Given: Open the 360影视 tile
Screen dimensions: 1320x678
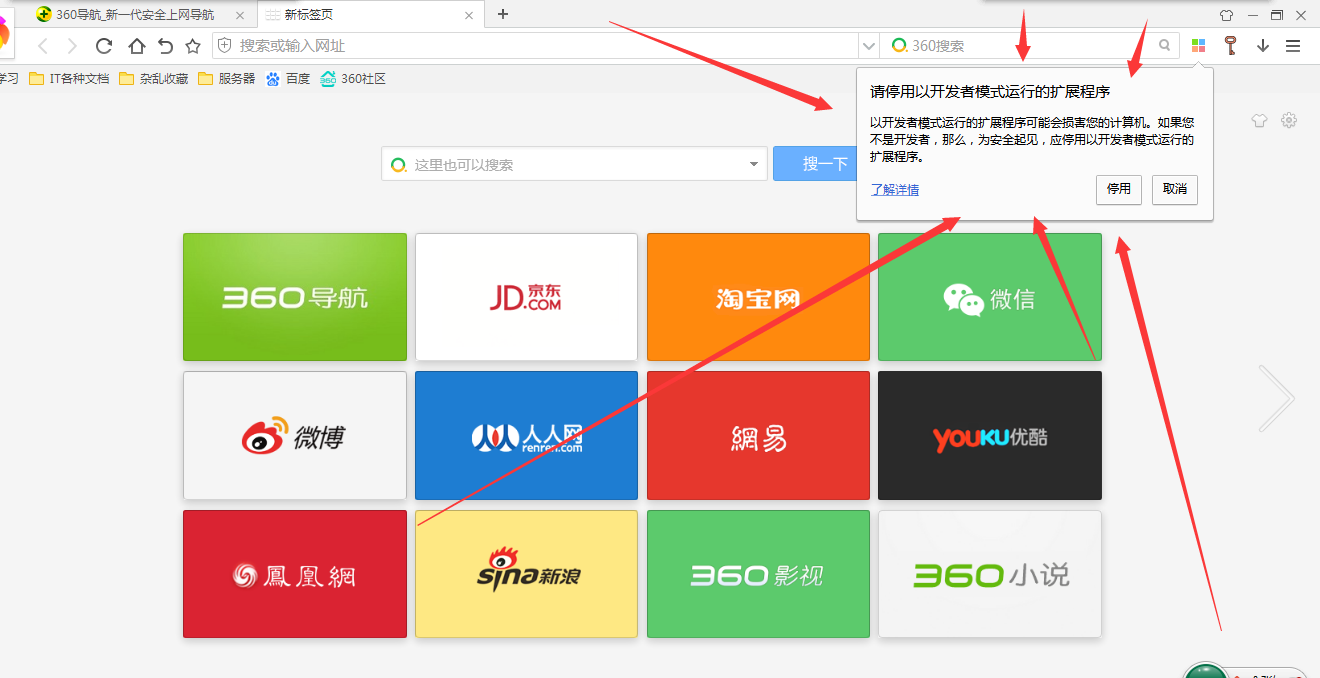Looking at the screenshot, I should coord(758,574).
